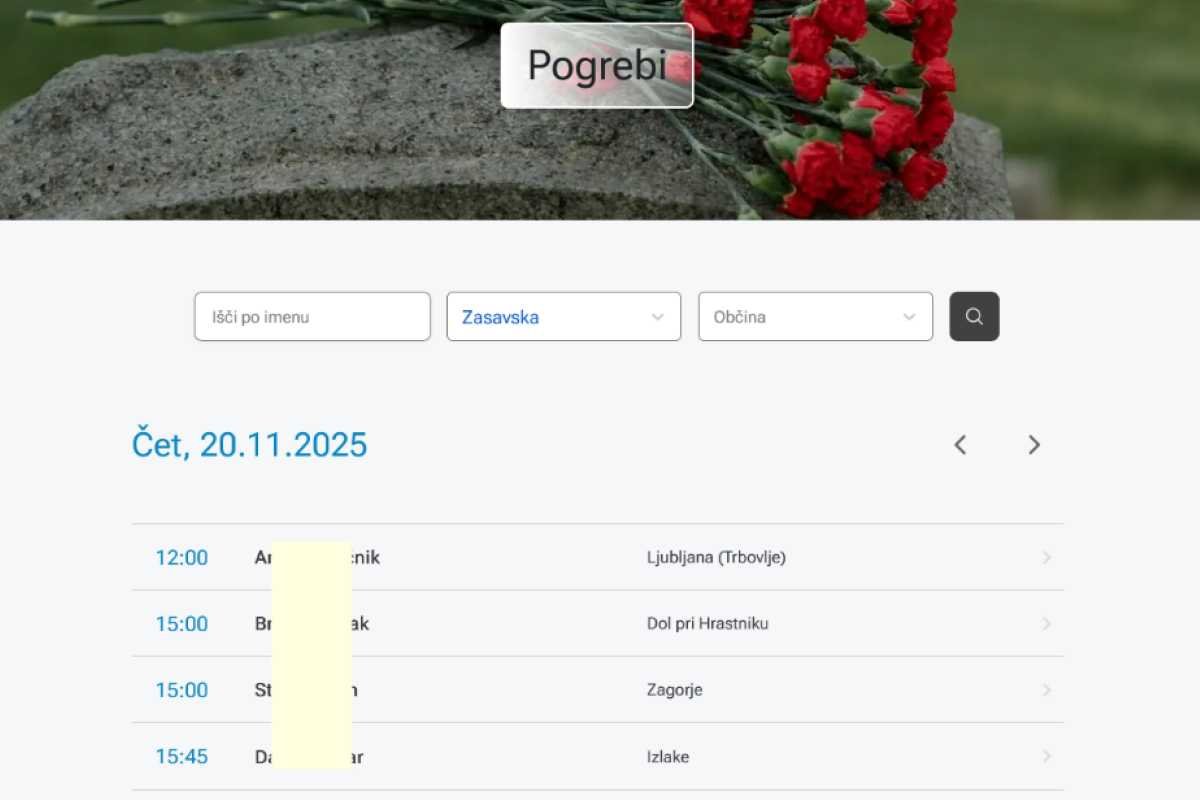Open the Občina municipality dropdown
The width and height of the screenshot is (1200, 800).
tap(815, 317)
